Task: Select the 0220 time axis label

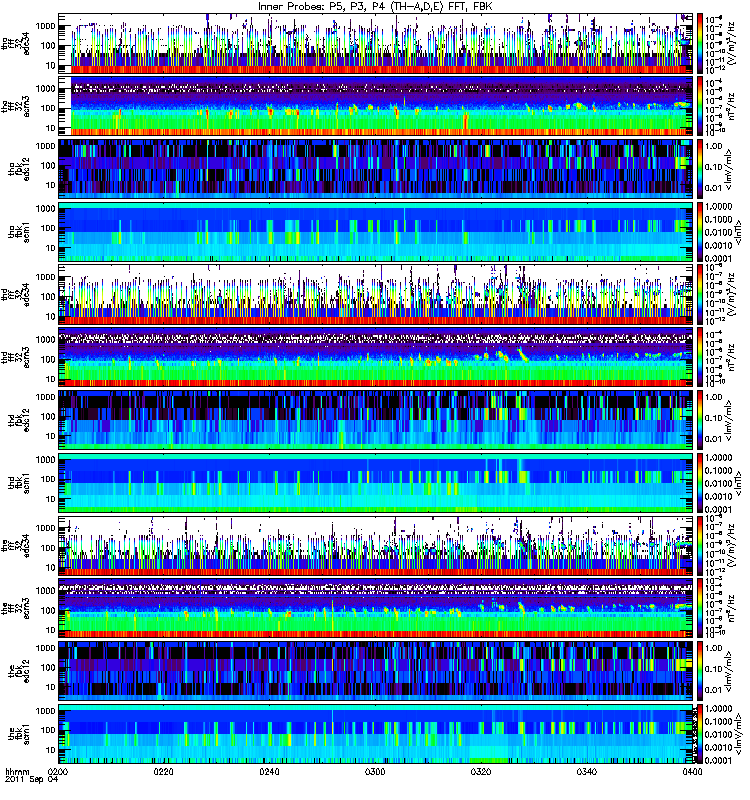Action: tap(163, 772)
